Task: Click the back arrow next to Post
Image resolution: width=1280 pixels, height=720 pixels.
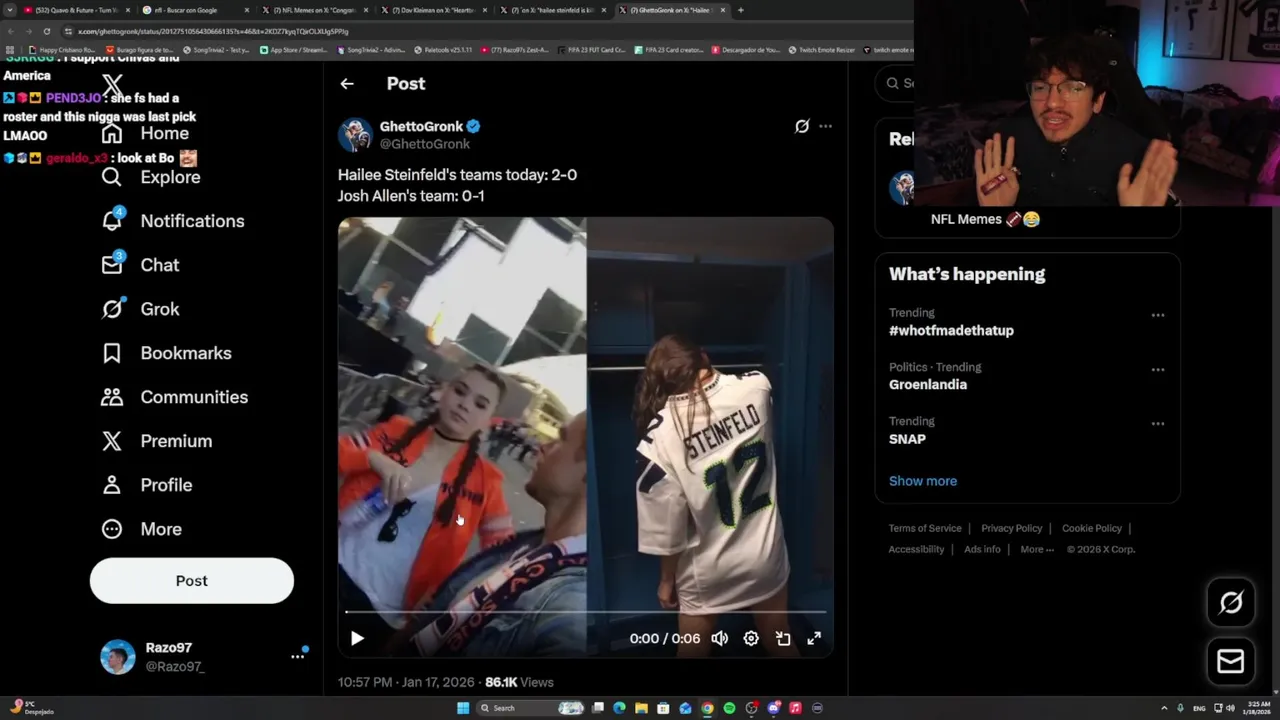Action: (x=347, y=84)
